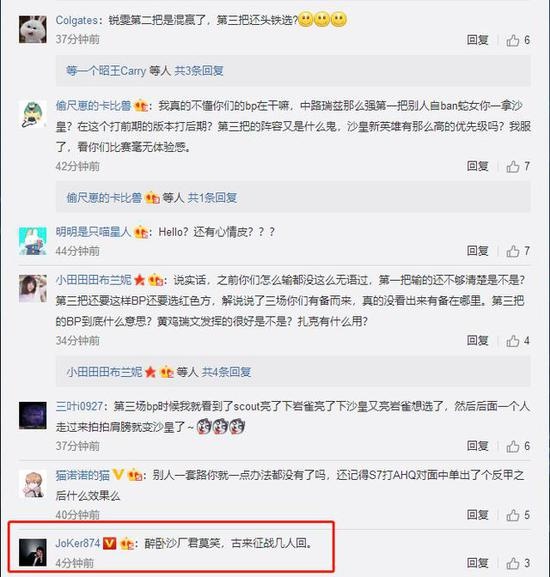Expand the 共1条回复 replies thread

point(212,198)
